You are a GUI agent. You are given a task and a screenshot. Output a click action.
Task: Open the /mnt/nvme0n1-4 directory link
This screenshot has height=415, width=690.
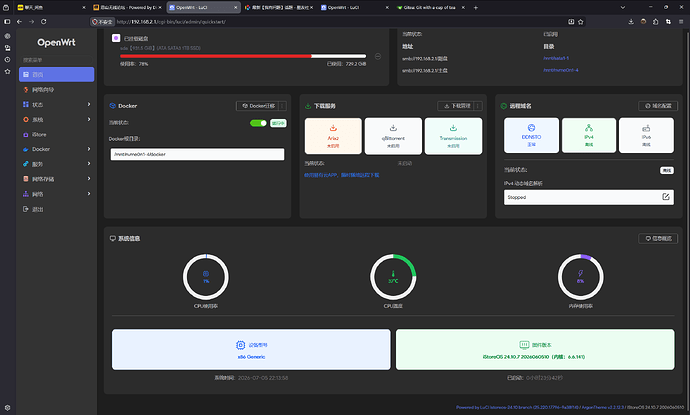click(561, 70)
